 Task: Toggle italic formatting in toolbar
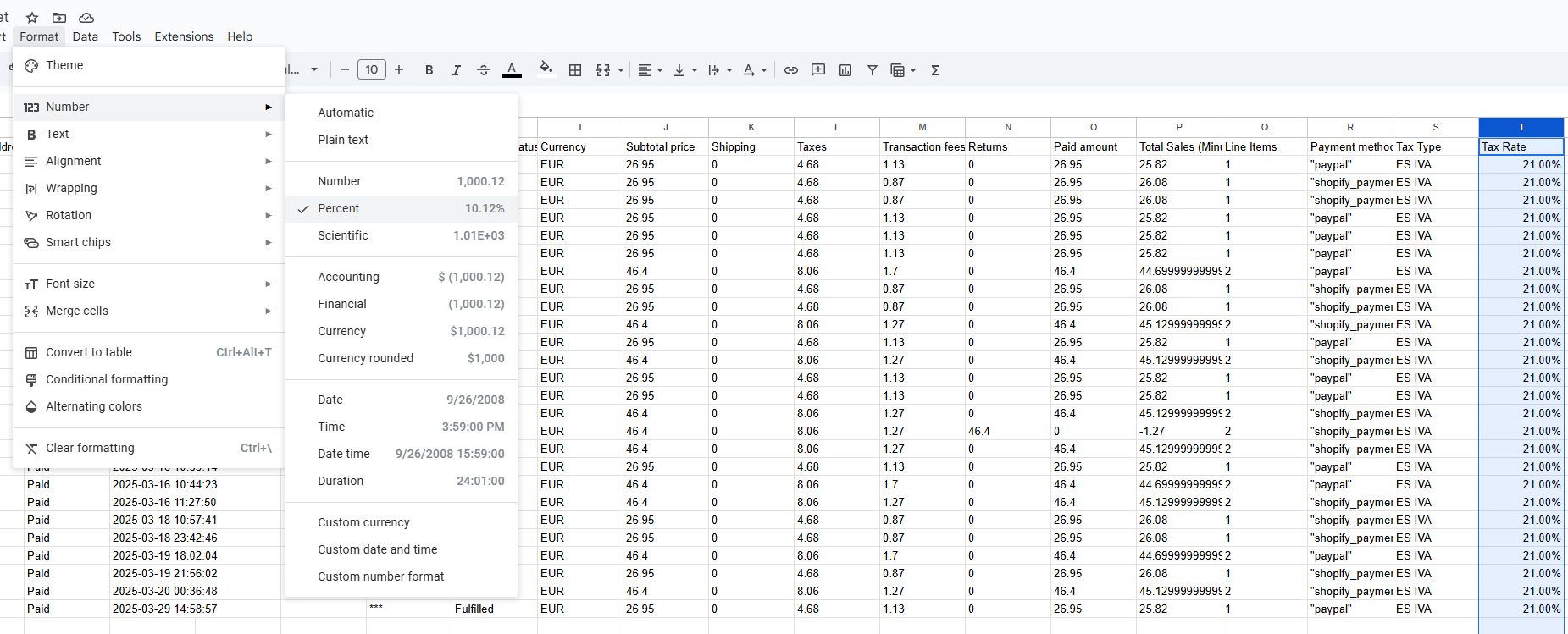[x=456, y=70]
